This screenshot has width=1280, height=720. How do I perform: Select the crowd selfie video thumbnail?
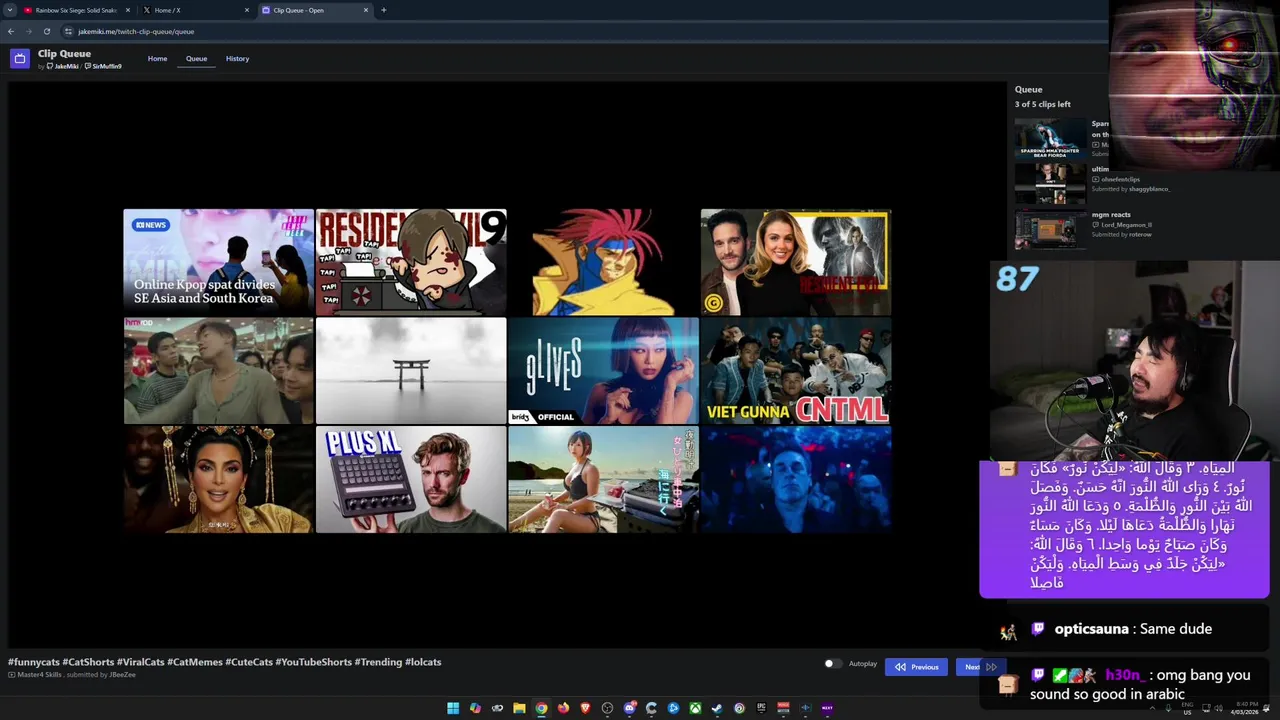[219, 371]
